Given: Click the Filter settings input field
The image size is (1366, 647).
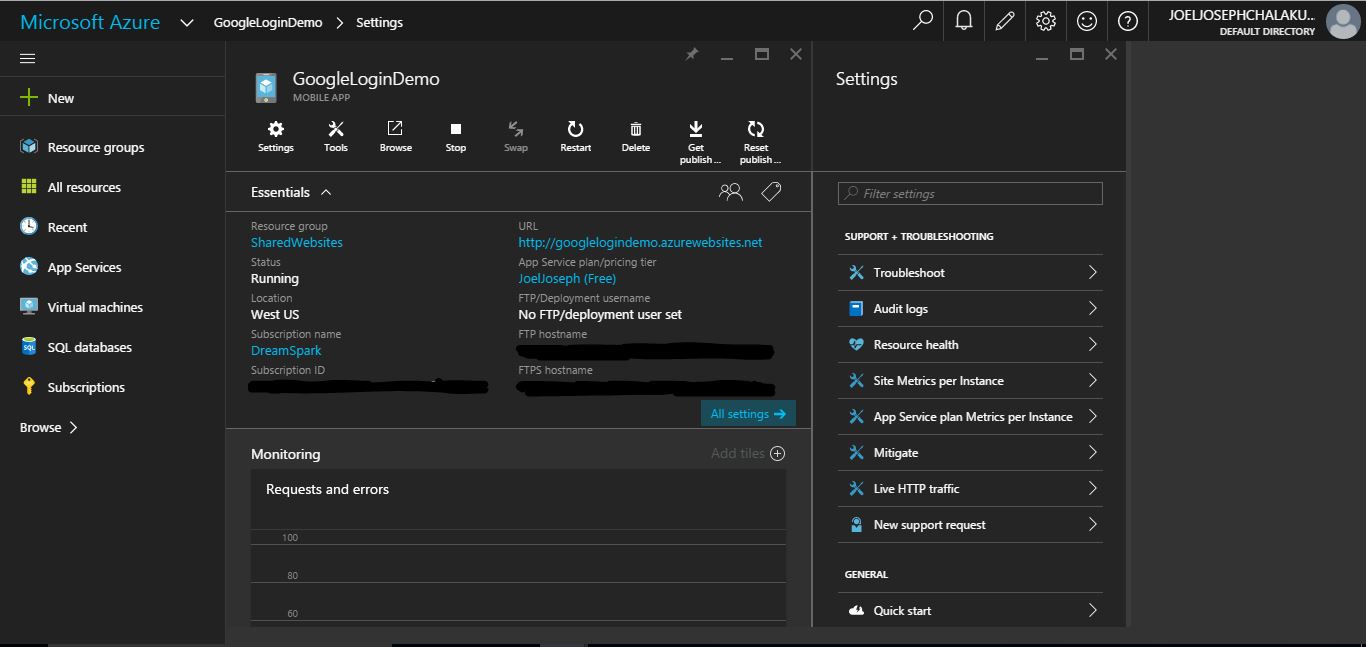Looking at the screenshot, I should point(970,193).
